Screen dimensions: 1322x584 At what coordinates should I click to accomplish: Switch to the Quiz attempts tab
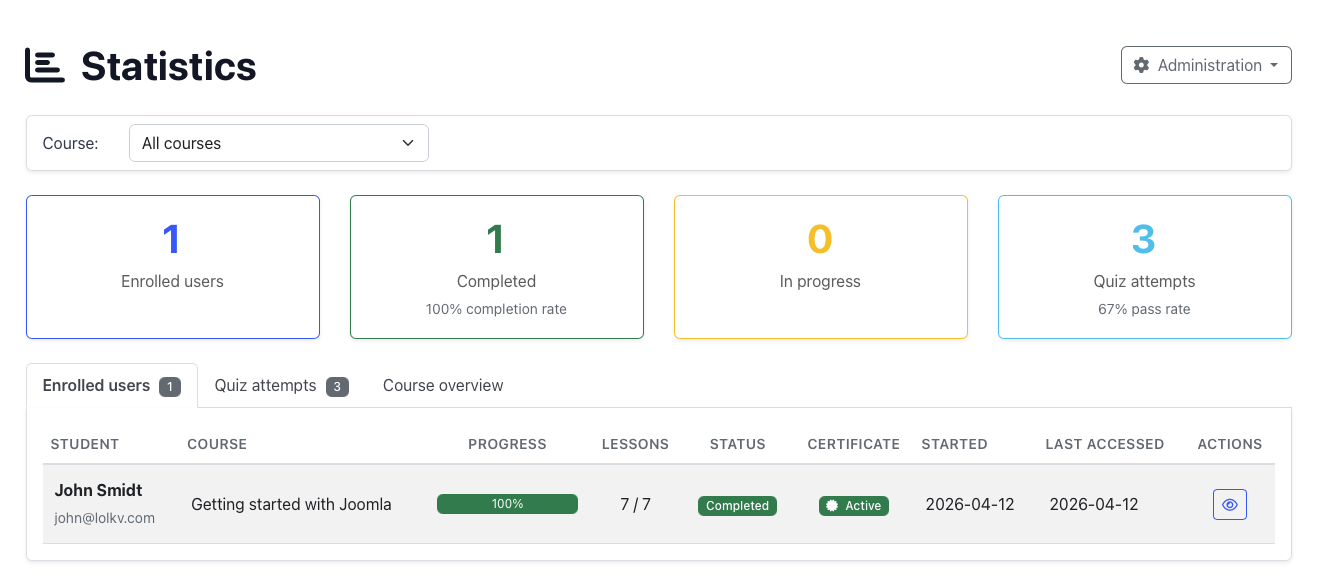point(266,386)
